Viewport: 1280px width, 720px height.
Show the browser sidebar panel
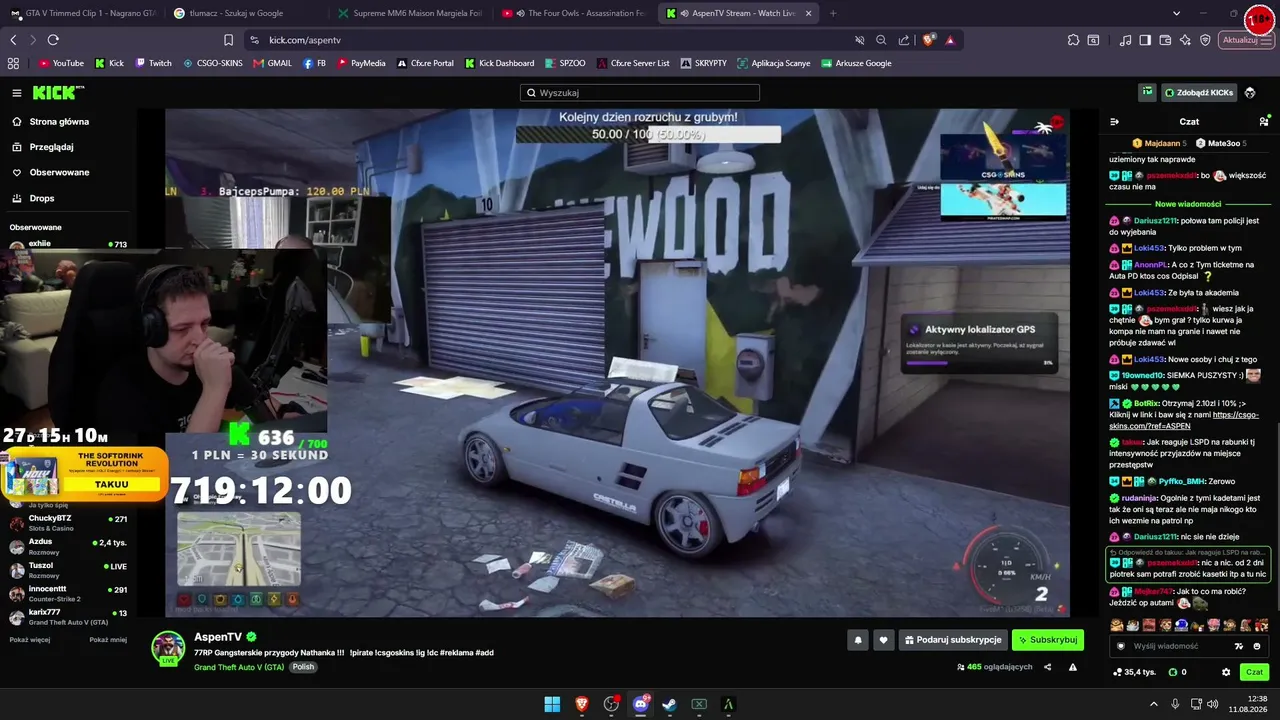[x=1145, y=40]
